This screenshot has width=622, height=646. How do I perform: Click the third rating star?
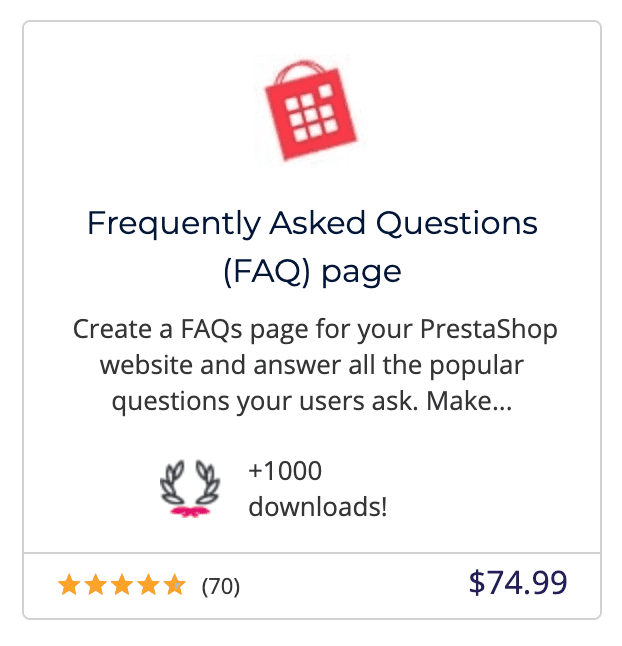click(x=122, y=585)
